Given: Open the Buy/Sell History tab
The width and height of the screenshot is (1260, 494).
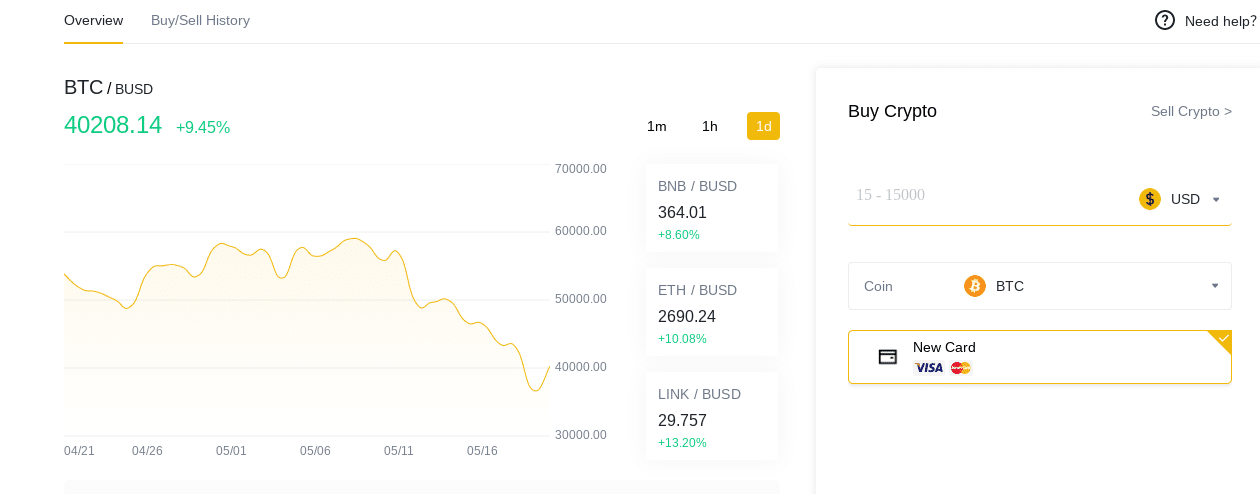Looking at the screenshot, I should [200, 21].
